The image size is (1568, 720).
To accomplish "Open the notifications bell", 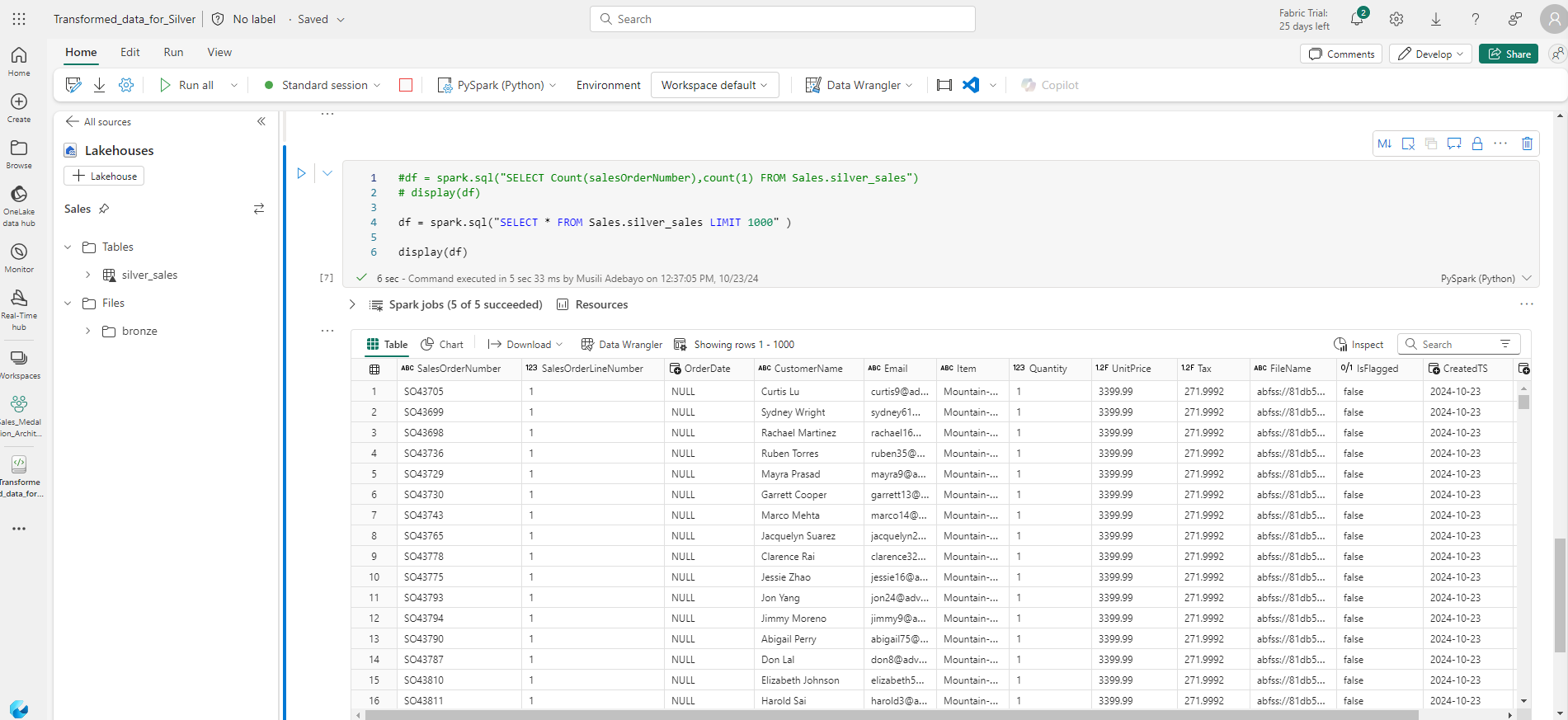I will click(x=1357, y=18).
